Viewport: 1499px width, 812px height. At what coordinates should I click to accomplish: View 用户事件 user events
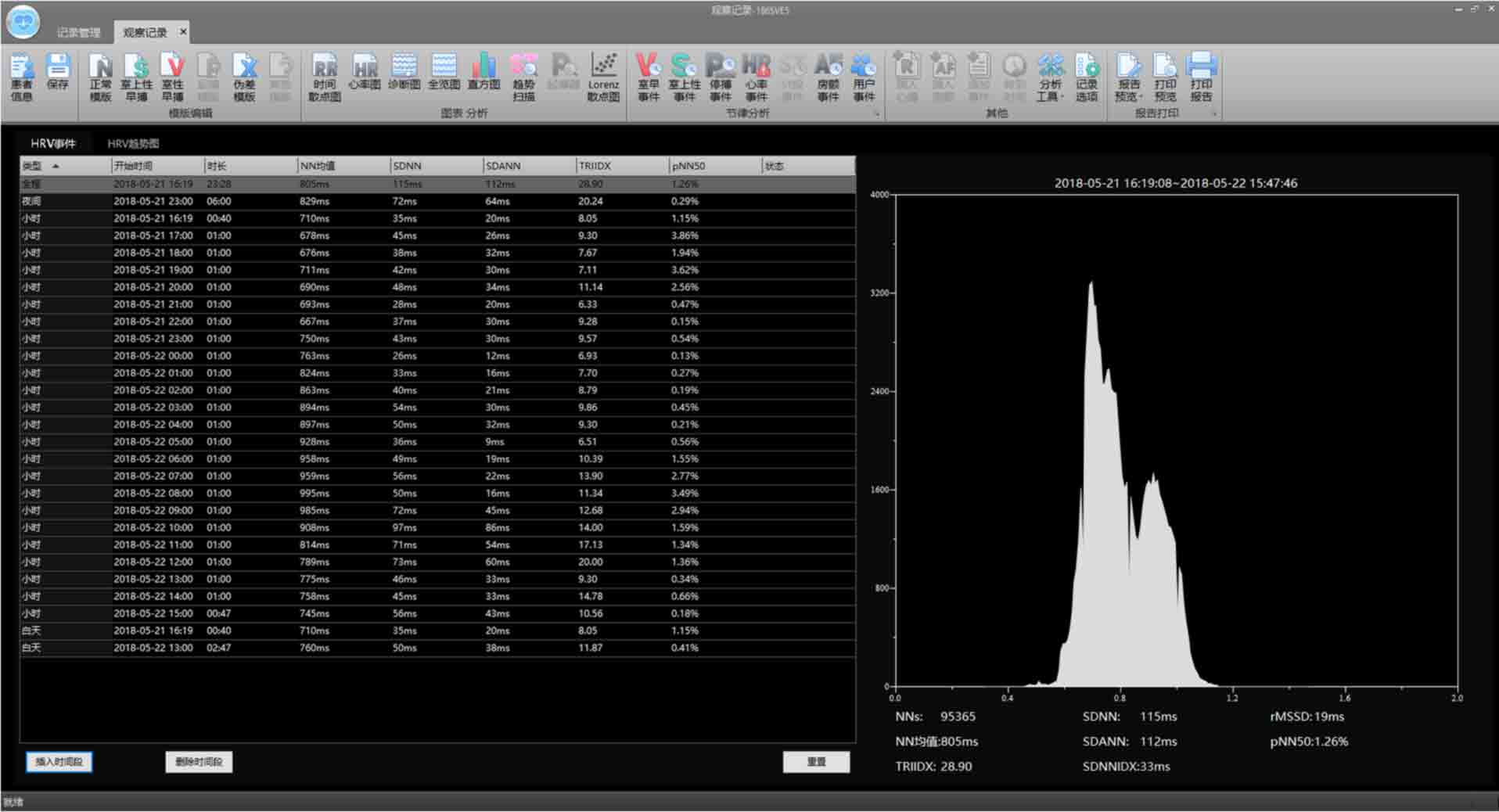point(864,77)
